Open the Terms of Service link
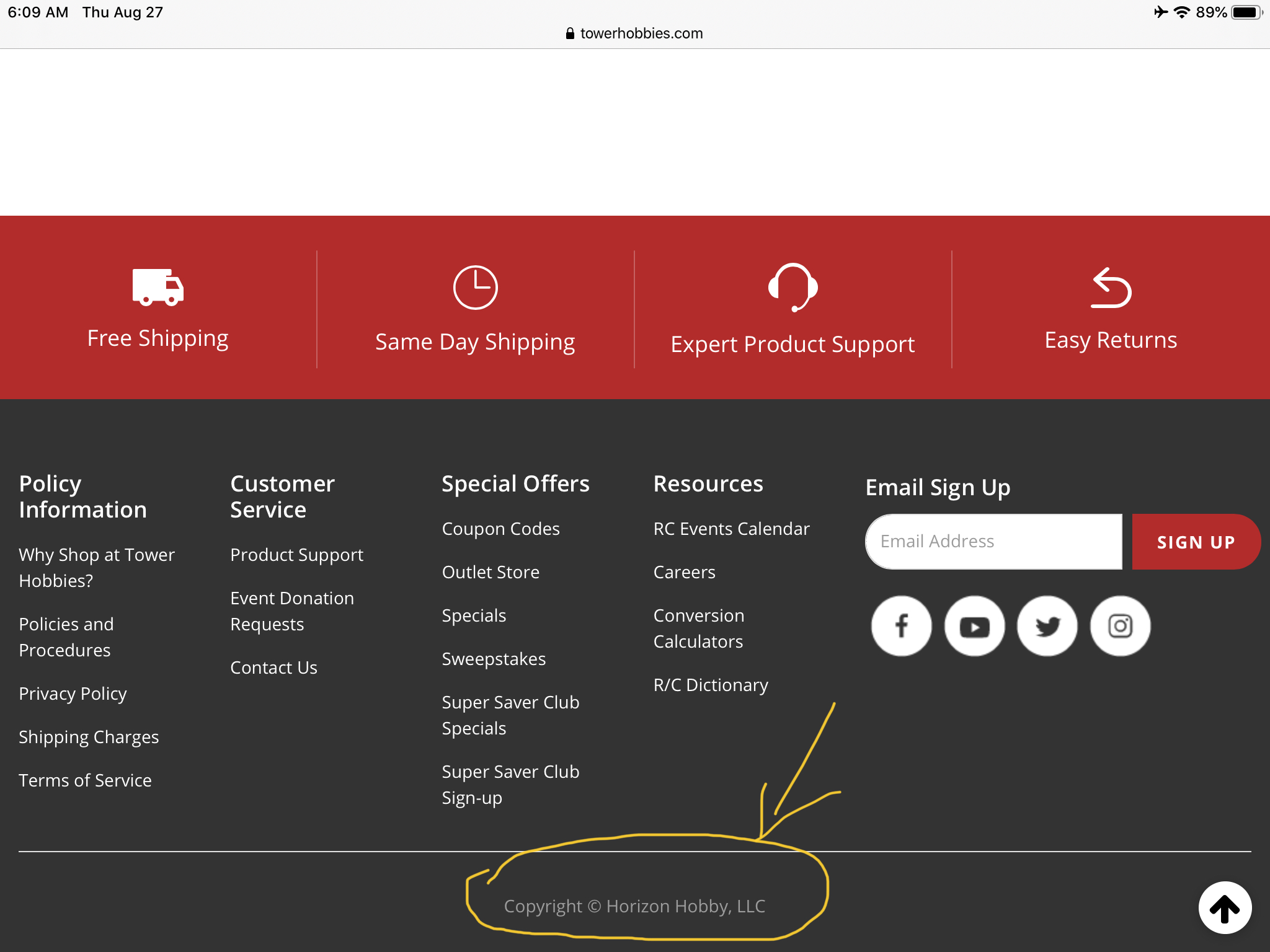 pos(85,780)
